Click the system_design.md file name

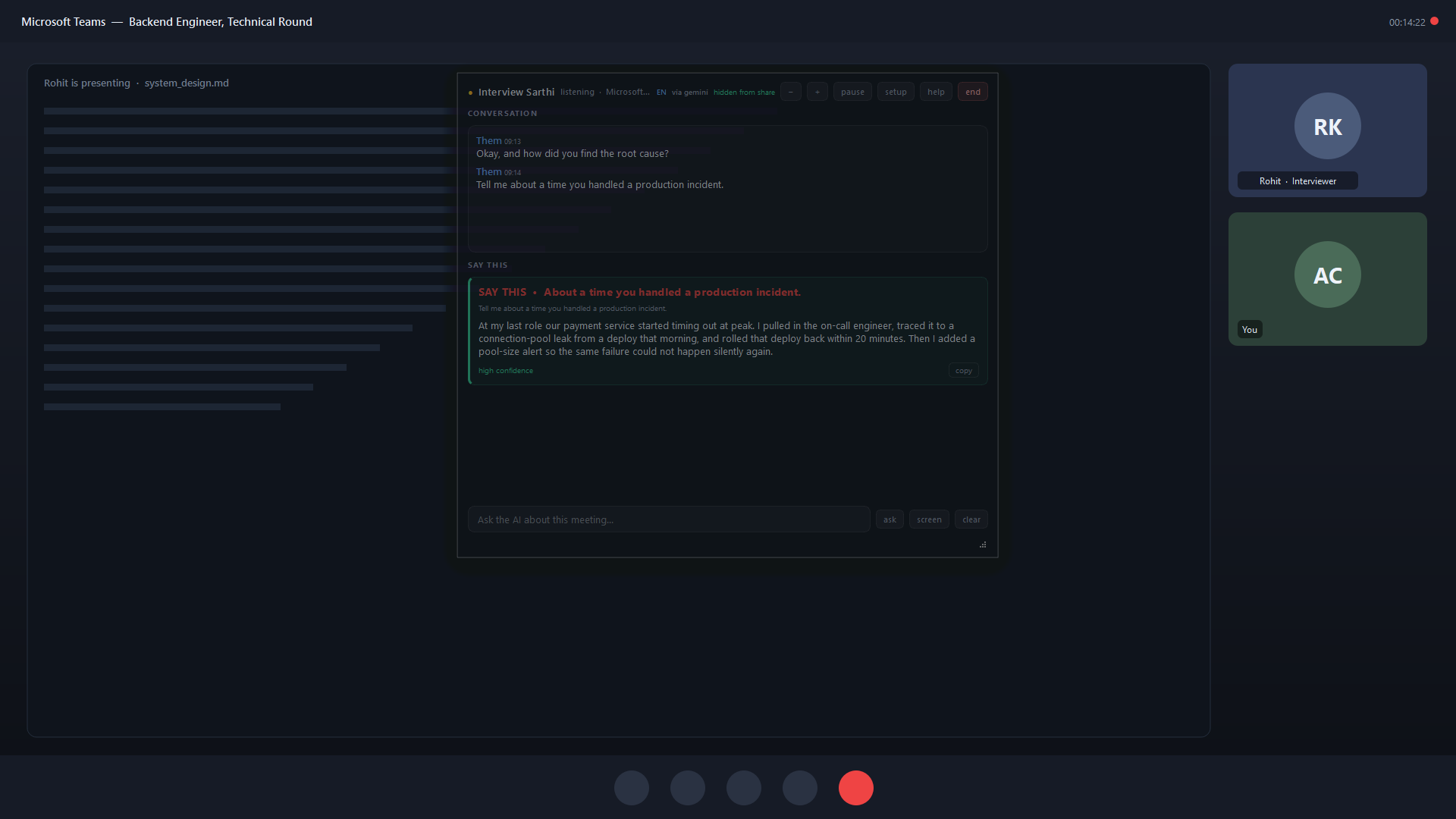[x=187, y=83]
